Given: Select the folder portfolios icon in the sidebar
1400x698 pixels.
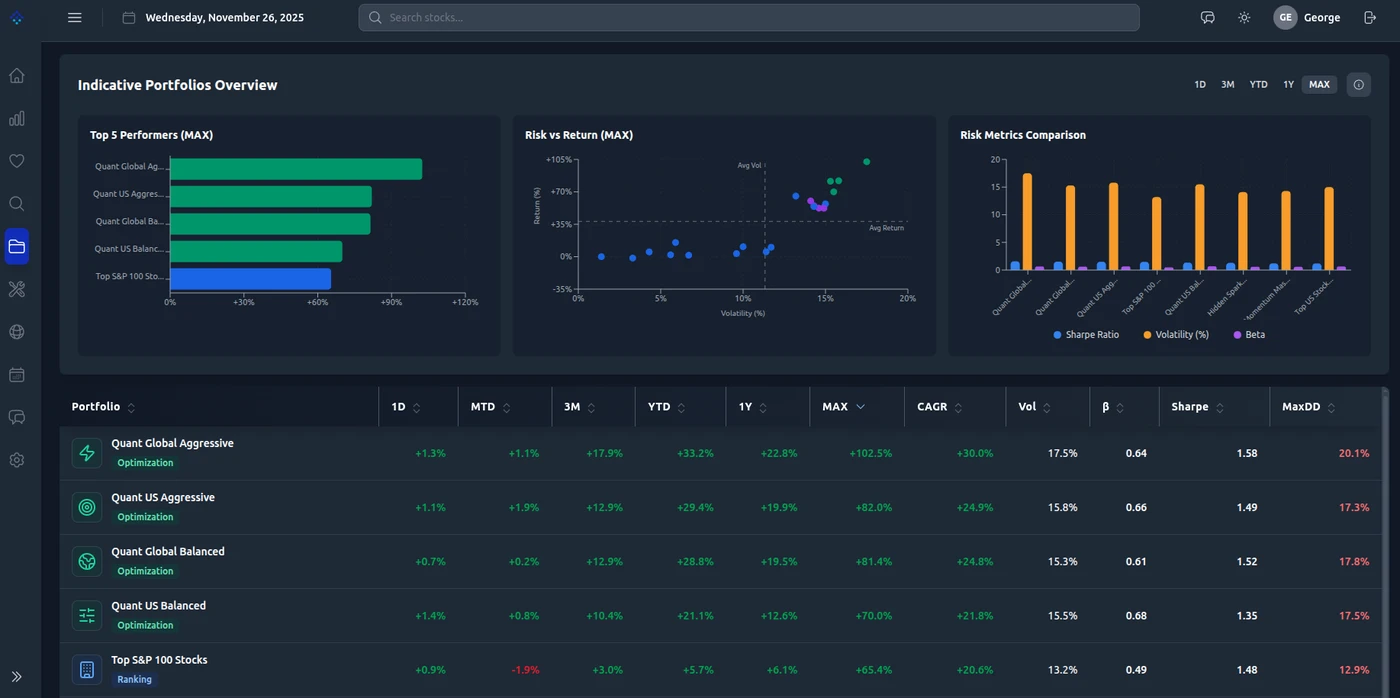Looking at the screenshot, I should click(x=17, y=246).
